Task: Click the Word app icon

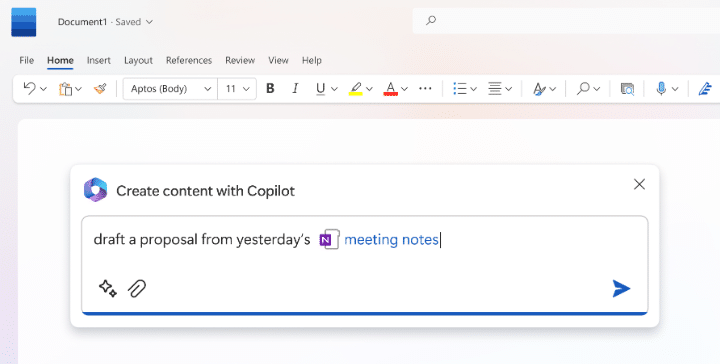Action: tap(24, 22)
